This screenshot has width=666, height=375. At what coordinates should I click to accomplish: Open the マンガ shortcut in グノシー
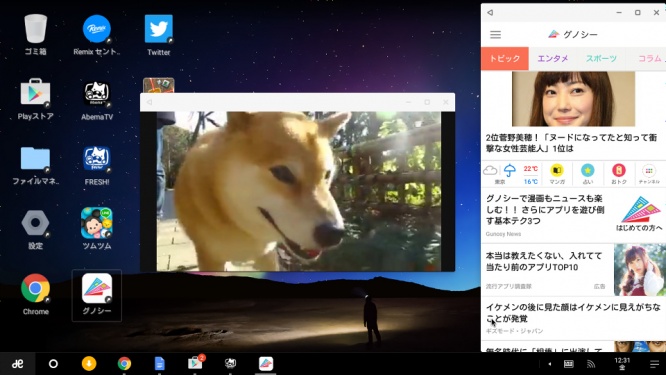(x=557, y=174)
